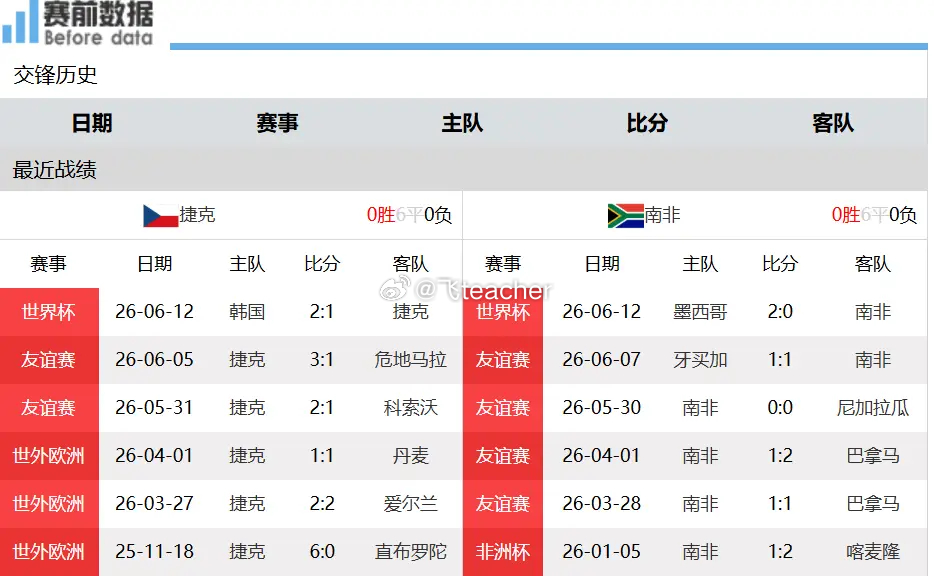Click 友谊赛 tag in the 牙买加 row
Image resolution: width=934 pixels, height=576 pixels.
pyautogui.click(x=503, y=360)
